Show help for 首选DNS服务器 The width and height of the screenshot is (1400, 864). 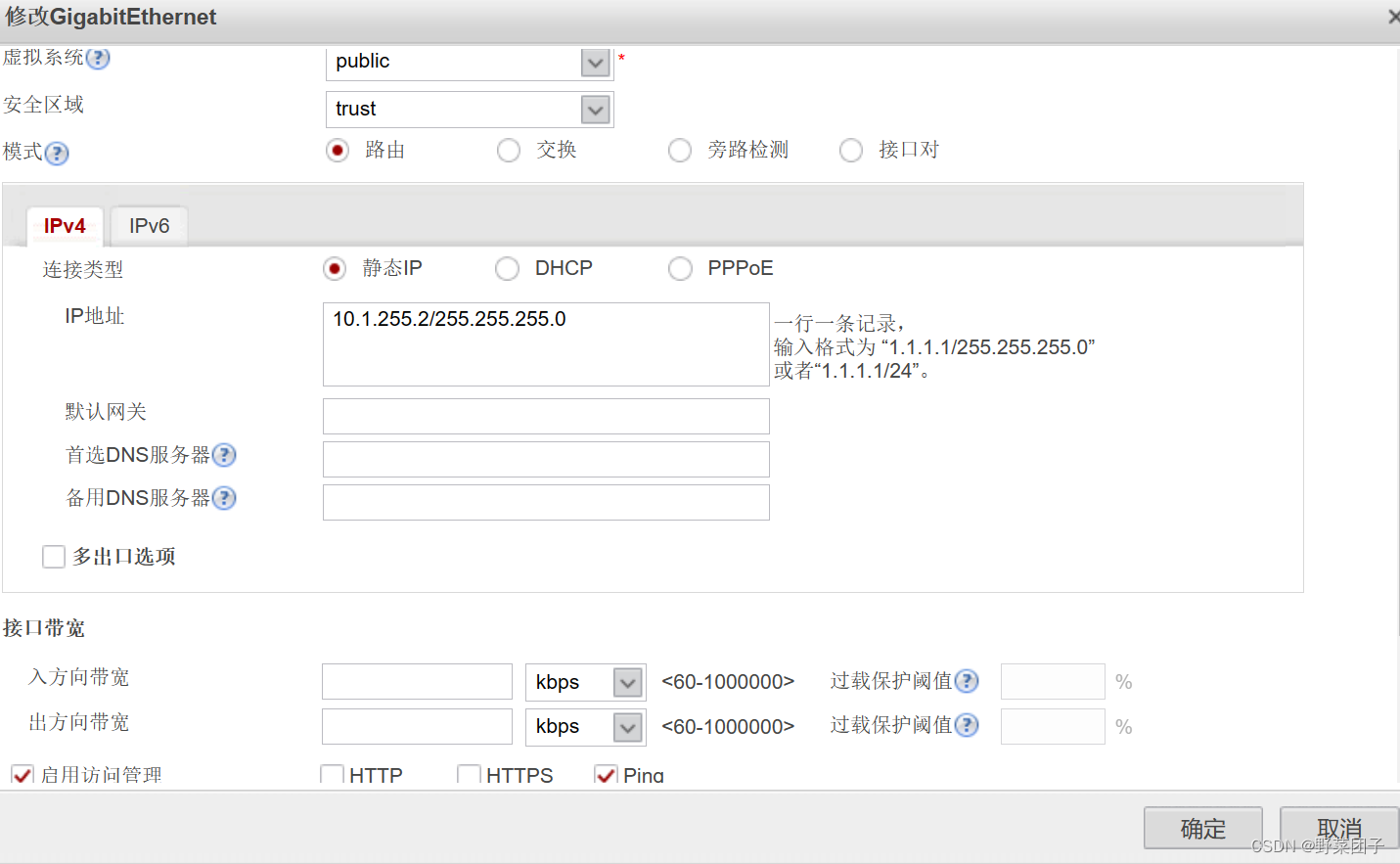point(224,455)
